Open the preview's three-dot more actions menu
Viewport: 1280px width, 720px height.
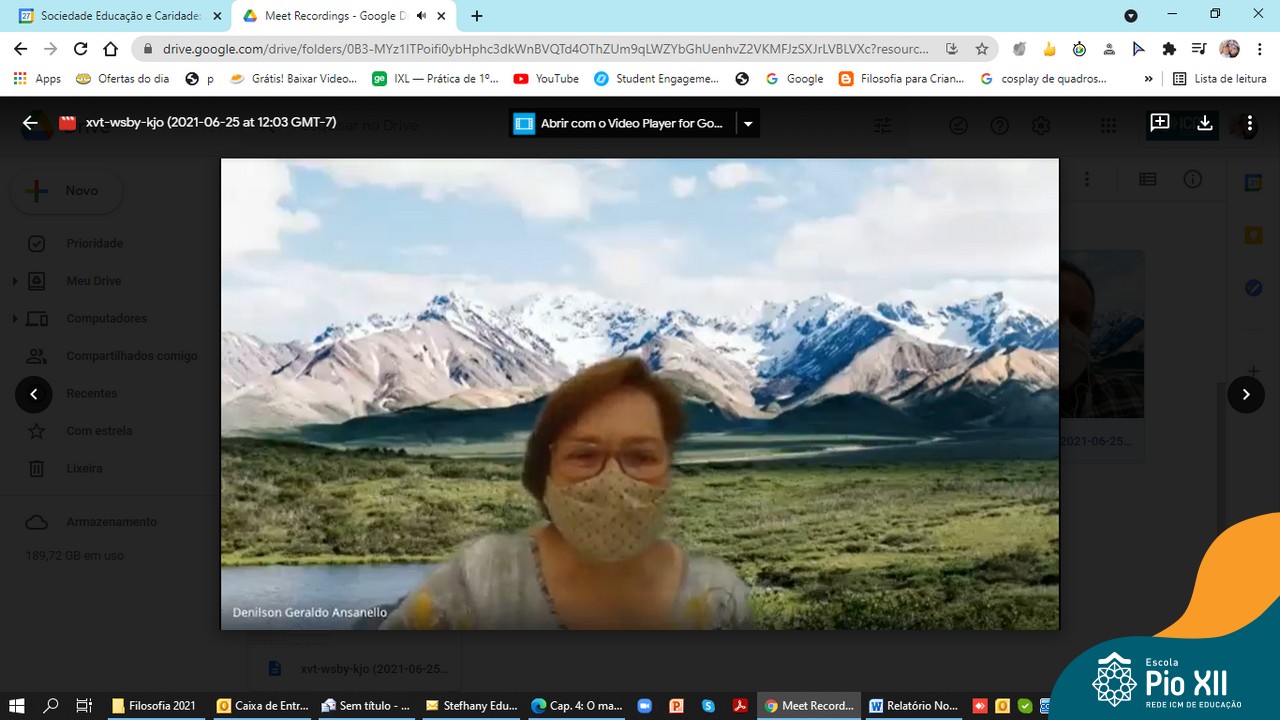click(1249, 123)
